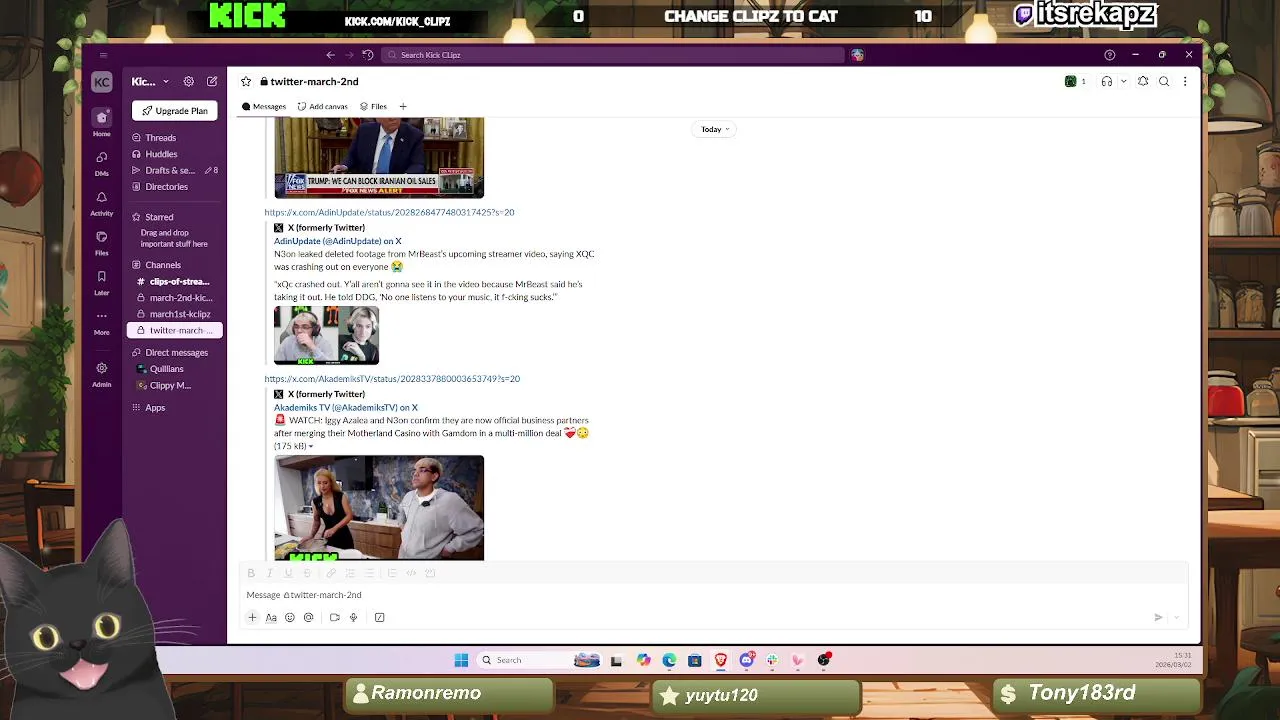
Task: Insert a mention with @ icon
Action: point(308,617)
